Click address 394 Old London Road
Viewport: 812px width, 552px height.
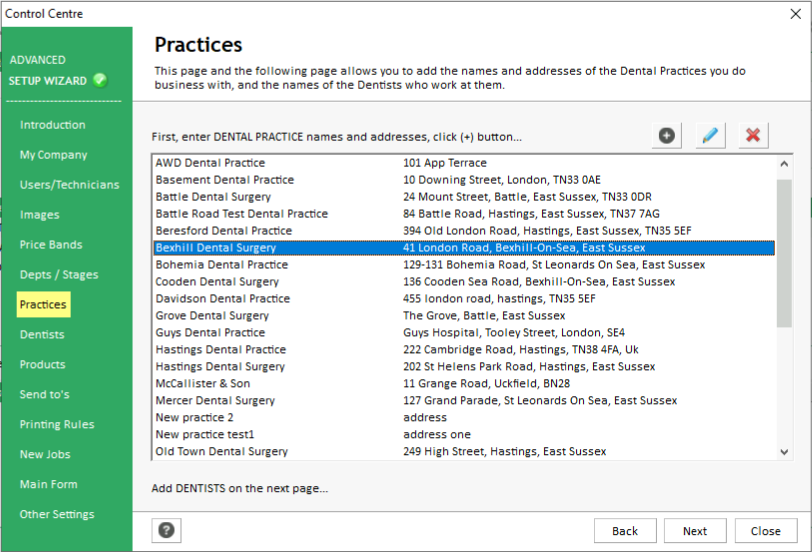coord(547,231)
